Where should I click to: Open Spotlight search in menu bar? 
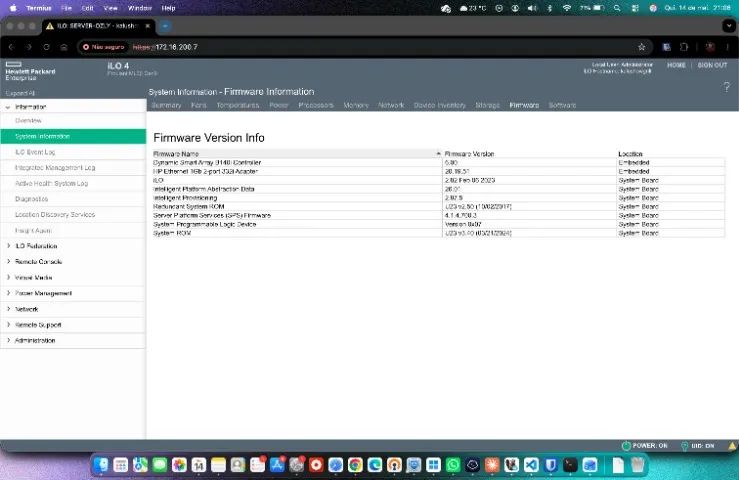point(617,8)
